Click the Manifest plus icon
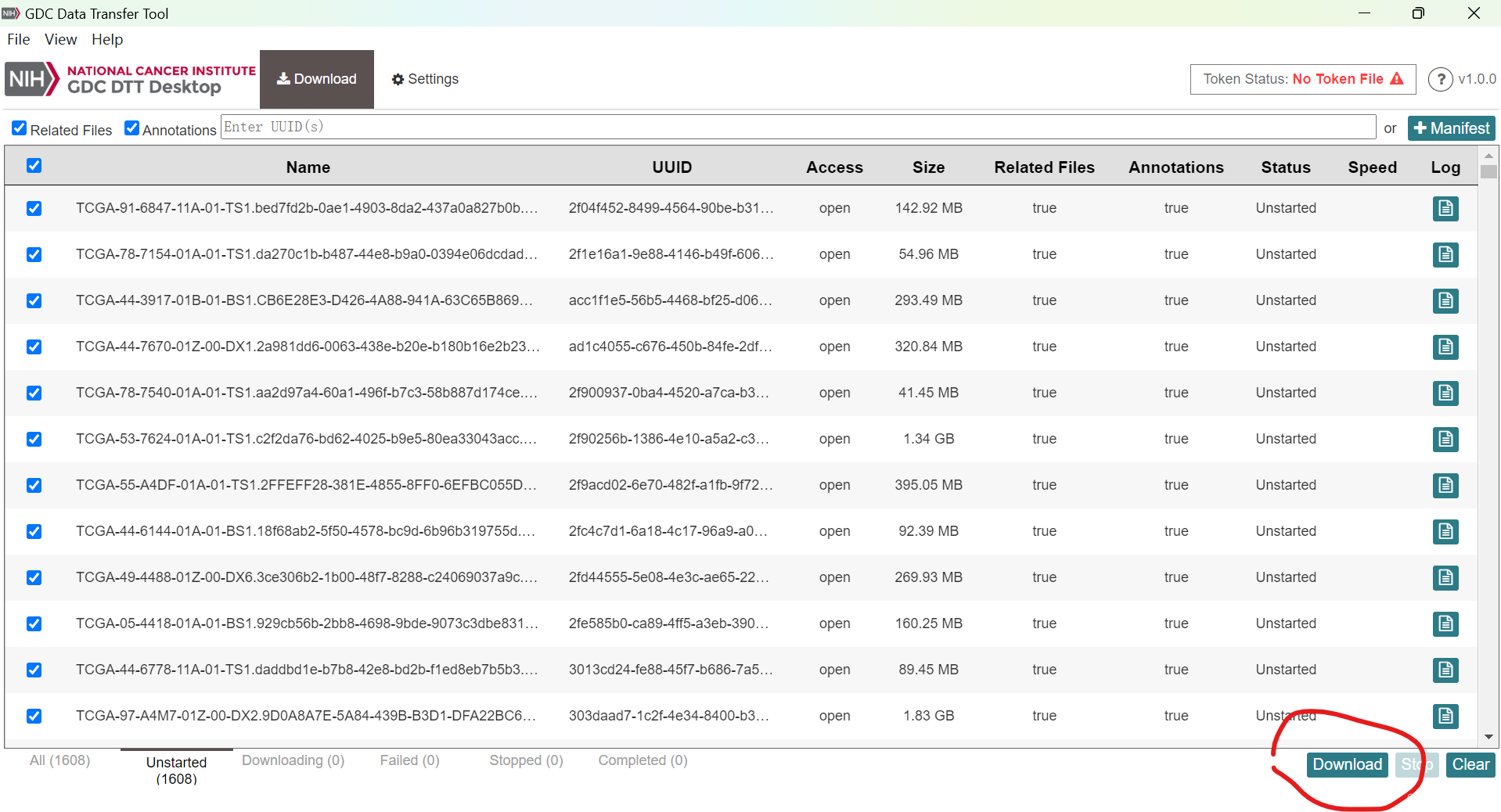Image resolution: width=1501 pixels, height=812 pixels. pos(1422,128)
